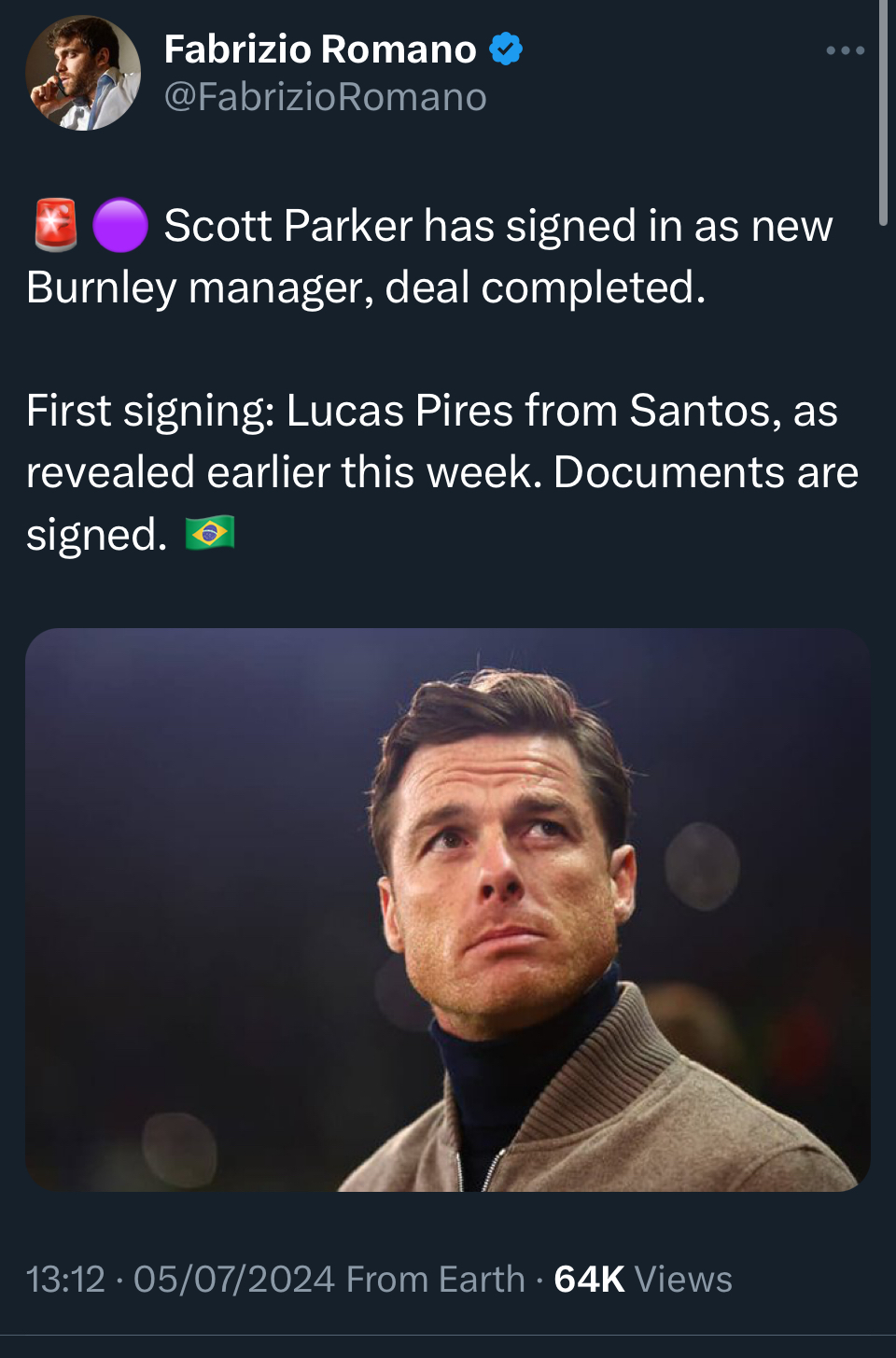Click the Fabrizio Romano display name
The image size is (896, 1358).
coord(320,49)
